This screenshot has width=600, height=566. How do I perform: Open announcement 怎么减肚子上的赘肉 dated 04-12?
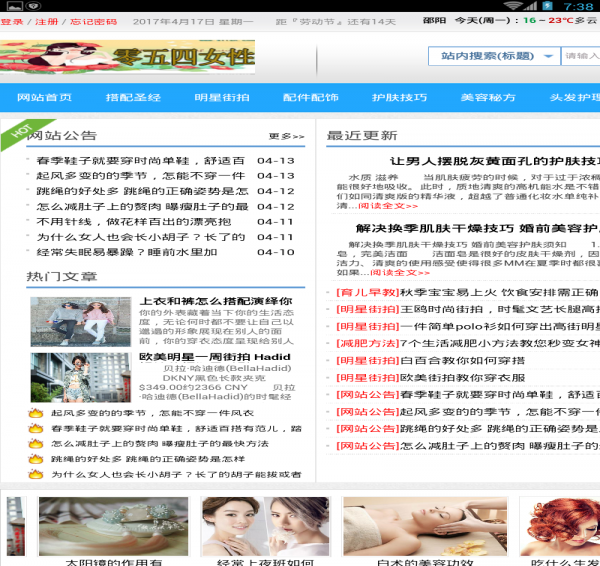(x=142, y=207)
